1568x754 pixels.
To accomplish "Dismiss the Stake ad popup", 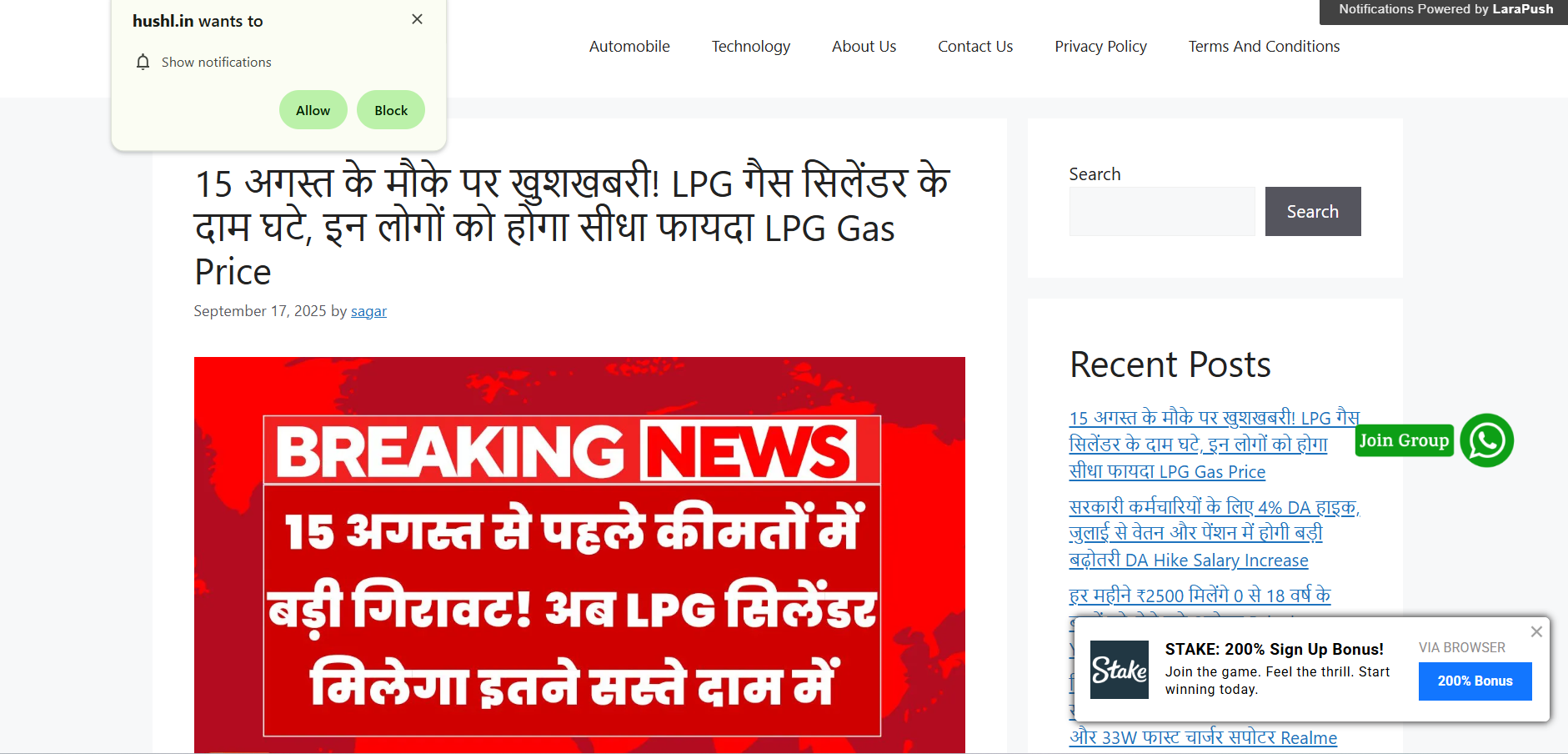I will 1536,632.
